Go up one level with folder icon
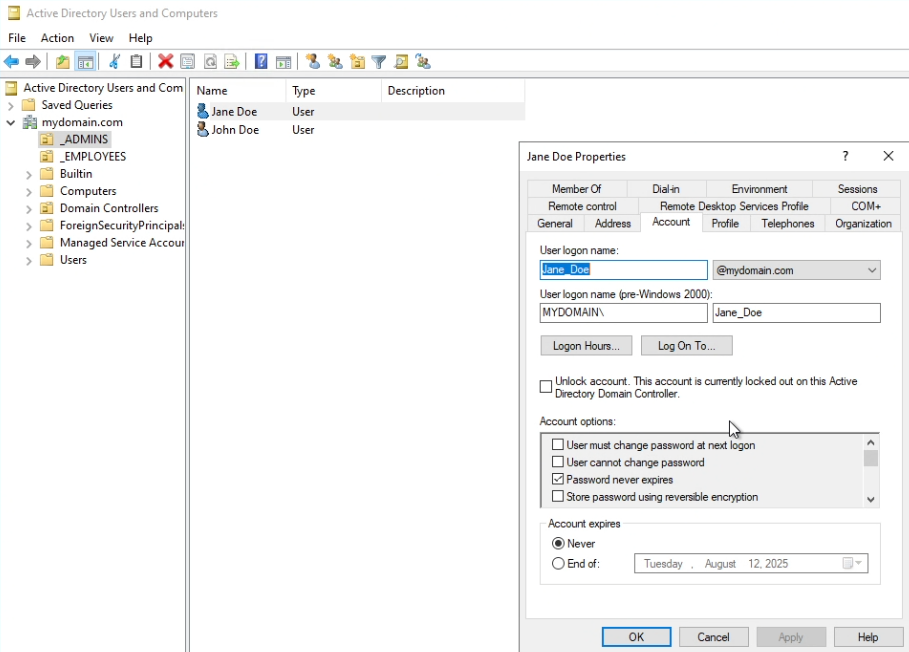This screenshot has width=909, height=652. click(63, 61)
